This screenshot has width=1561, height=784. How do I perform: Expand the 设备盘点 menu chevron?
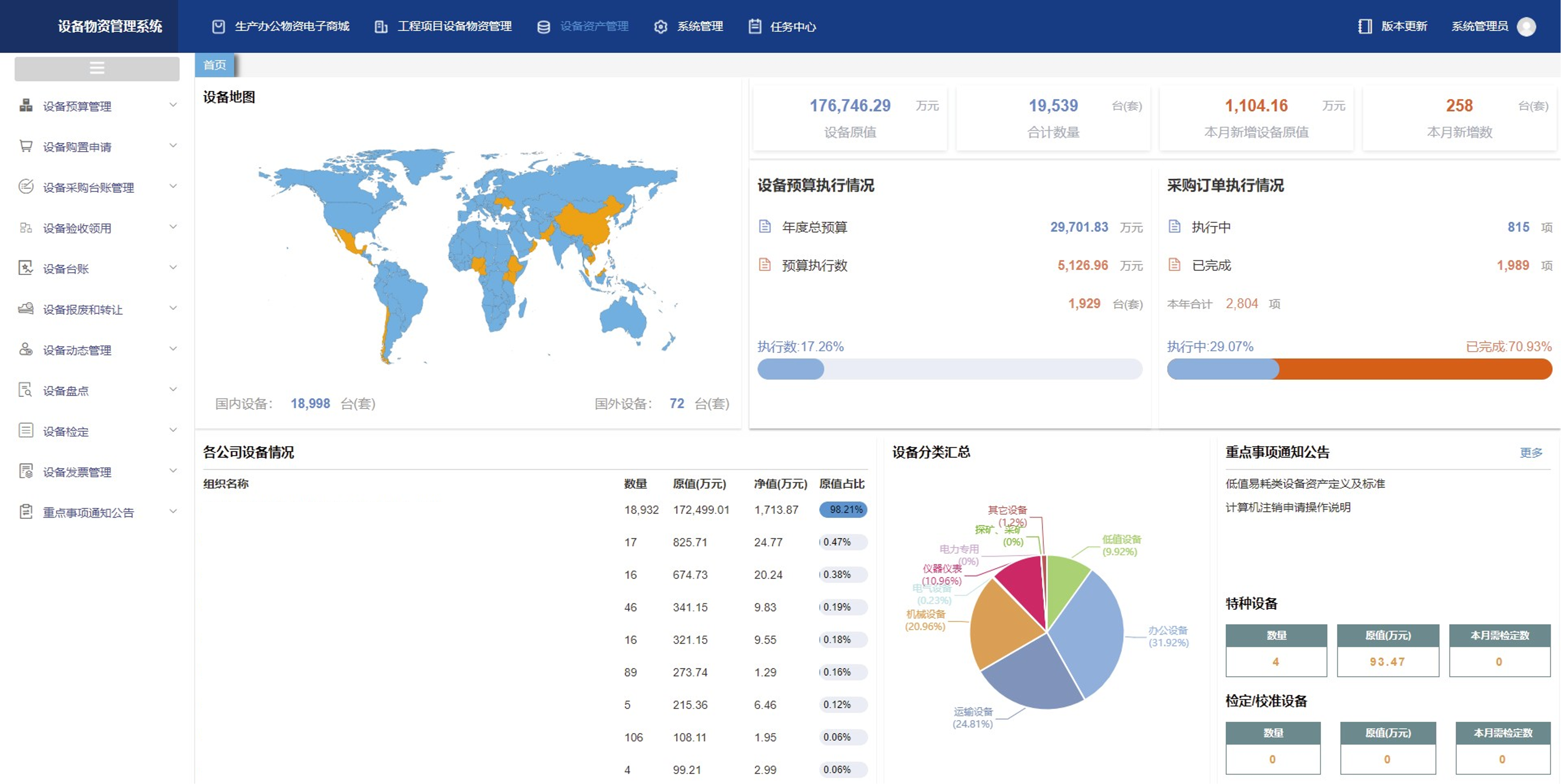click(x=173, y=389)
